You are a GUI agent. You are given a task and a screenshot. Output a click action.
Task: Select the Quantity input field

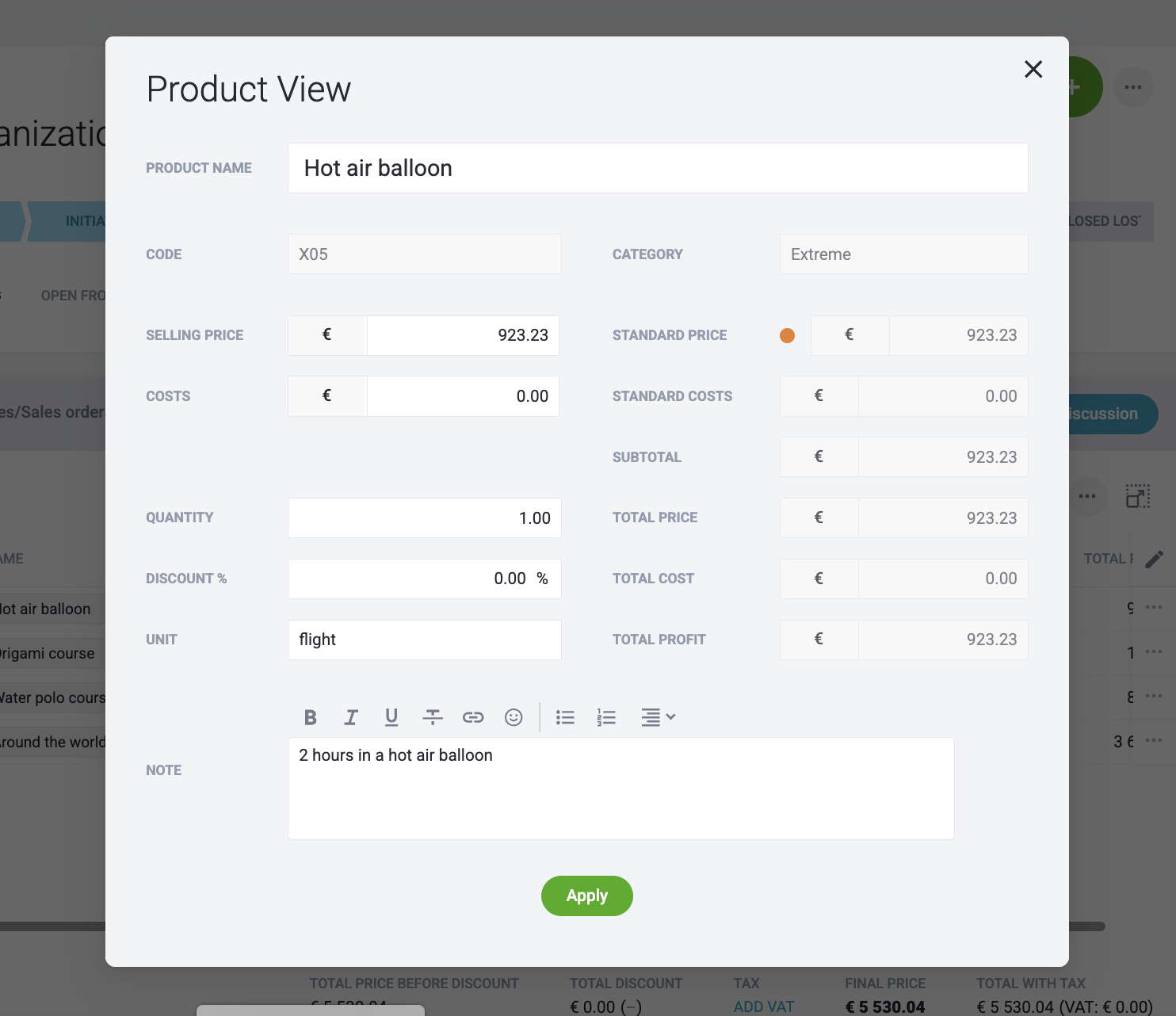point(425,518)
